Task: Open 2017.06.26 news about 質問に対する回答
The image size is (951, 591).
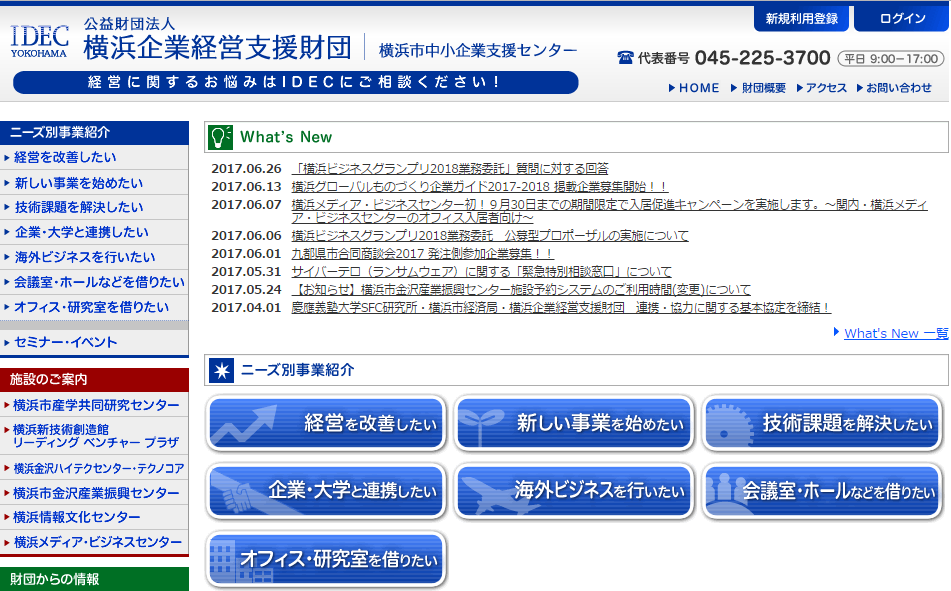Action: point(449,169)
